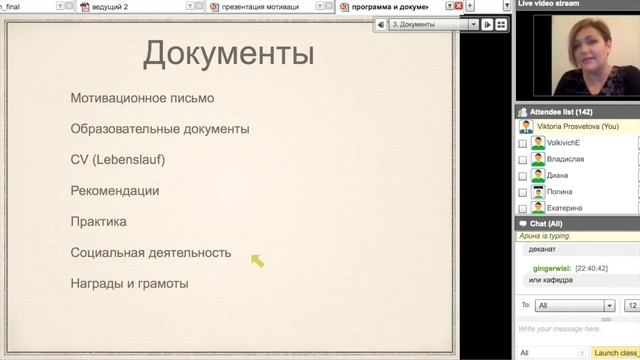Screen dimensions: 640x360
Task: Open the tab list arrow at far right
Action: tap(507, 6)
